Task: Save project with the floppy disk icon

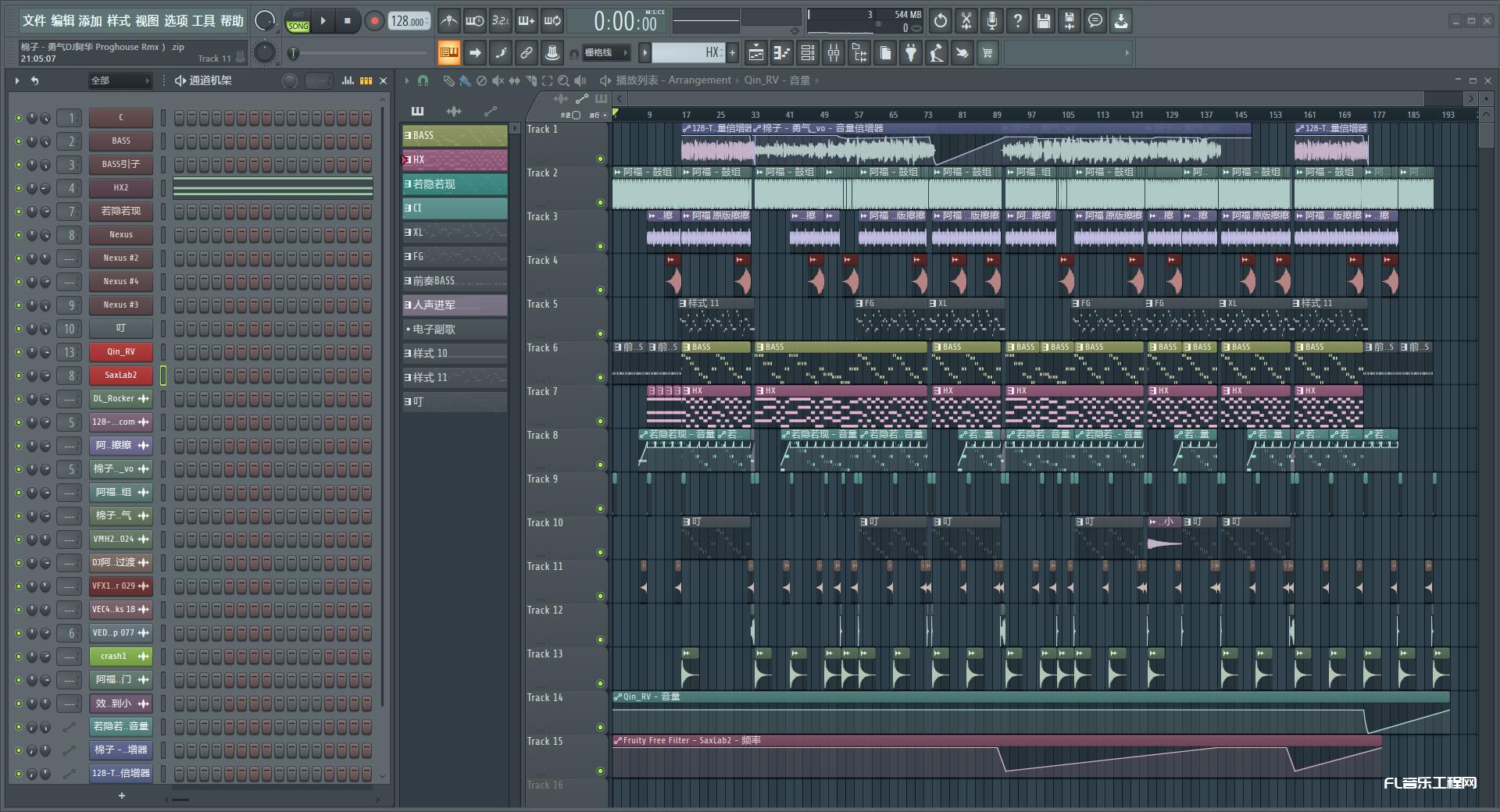Action: (1044, 21)
